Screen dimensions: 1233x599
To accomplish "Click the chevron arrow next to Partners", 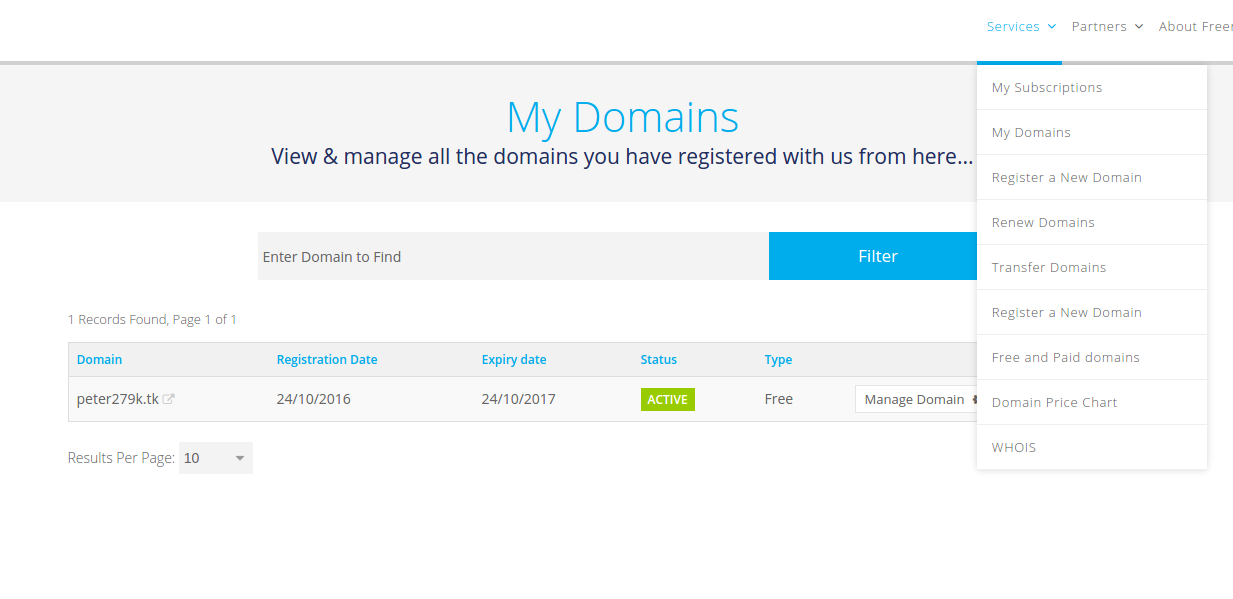I will 1138,27.
